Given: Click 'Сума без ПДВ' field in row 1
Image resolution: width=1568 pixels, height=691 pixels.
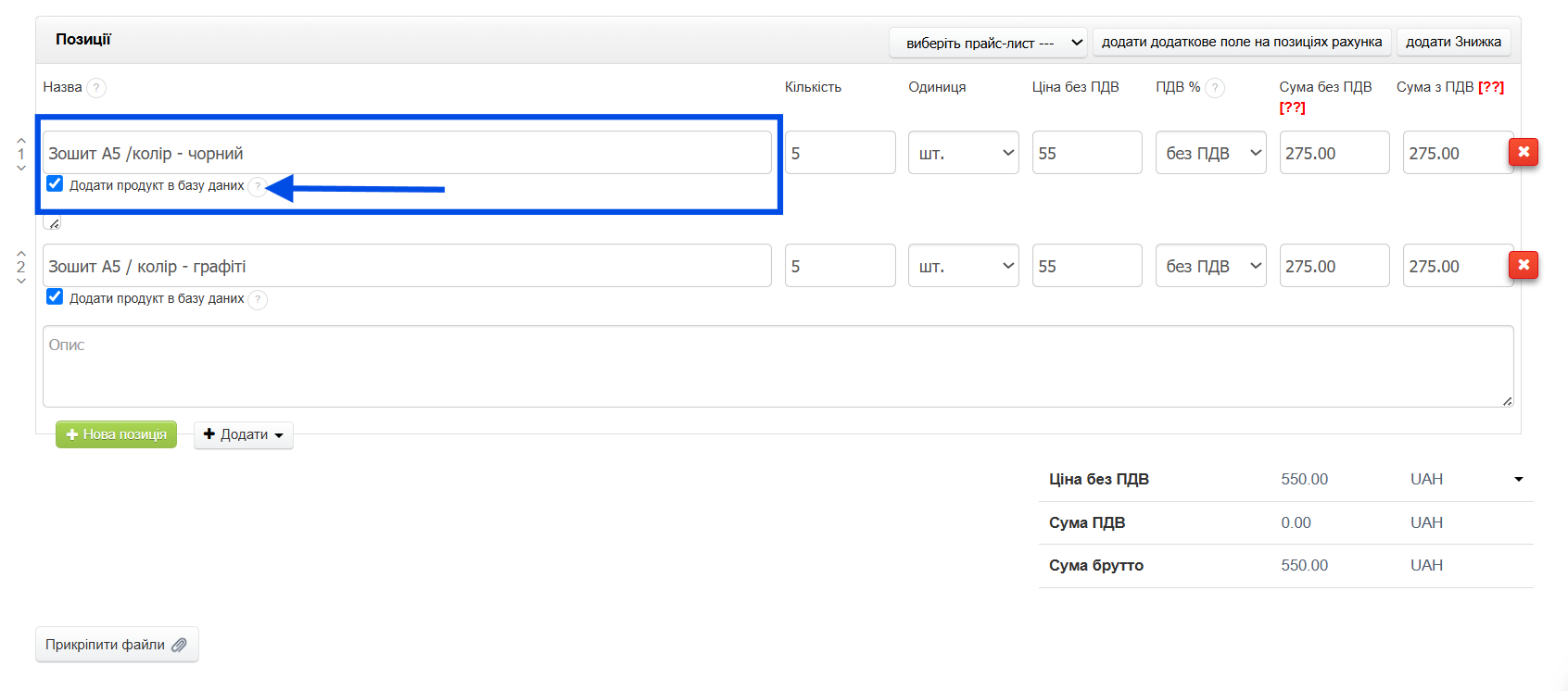Looking at the screenshot, I should [1334, 153].
